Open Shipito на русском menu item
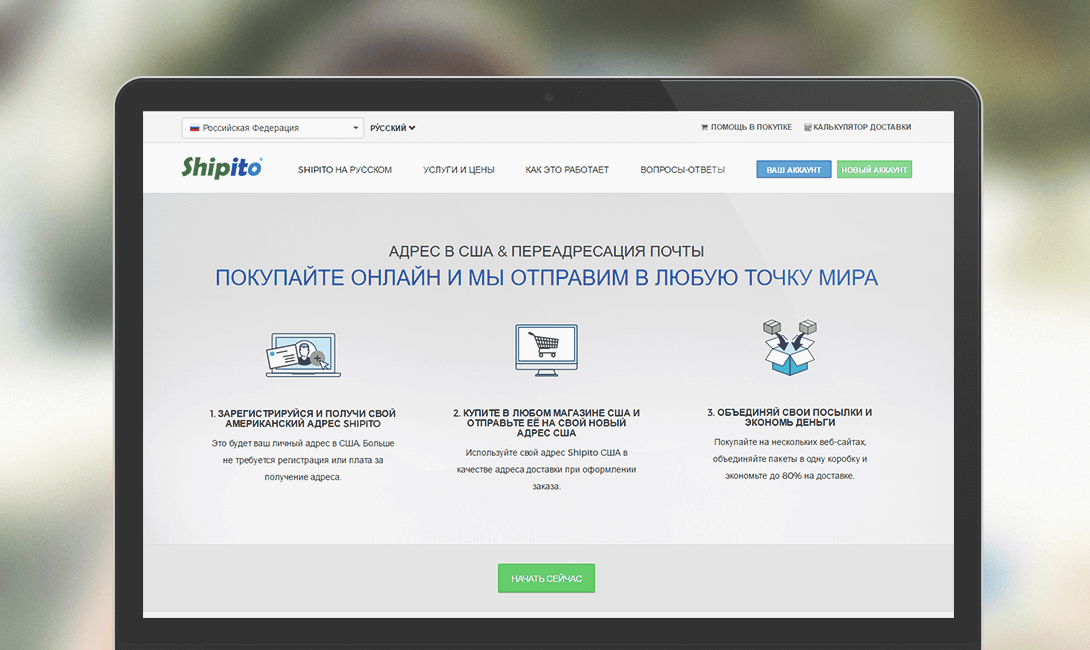The width and height of the screenshot is (1090, 650). pos(345,170)
